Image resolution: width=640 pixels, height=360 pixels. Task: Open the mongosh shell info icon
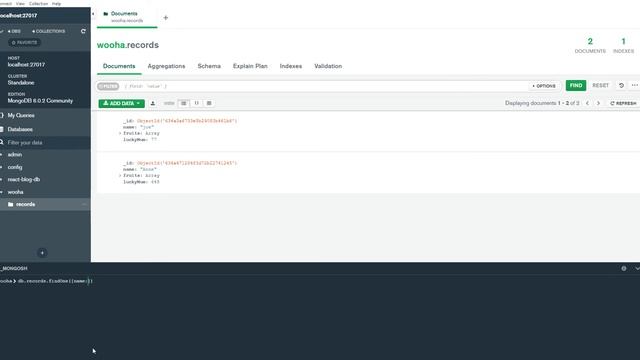pyautogui.click(x=624, y=268)
